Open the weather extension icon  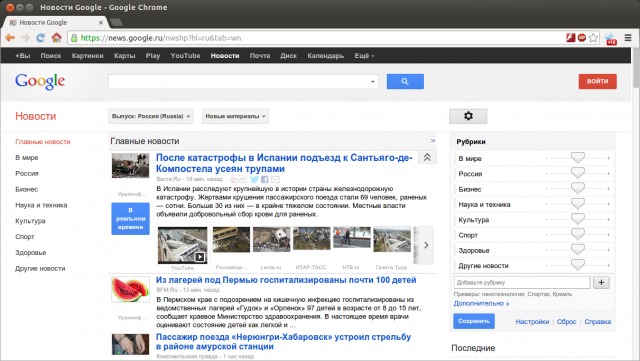click(x=611, y=39)
